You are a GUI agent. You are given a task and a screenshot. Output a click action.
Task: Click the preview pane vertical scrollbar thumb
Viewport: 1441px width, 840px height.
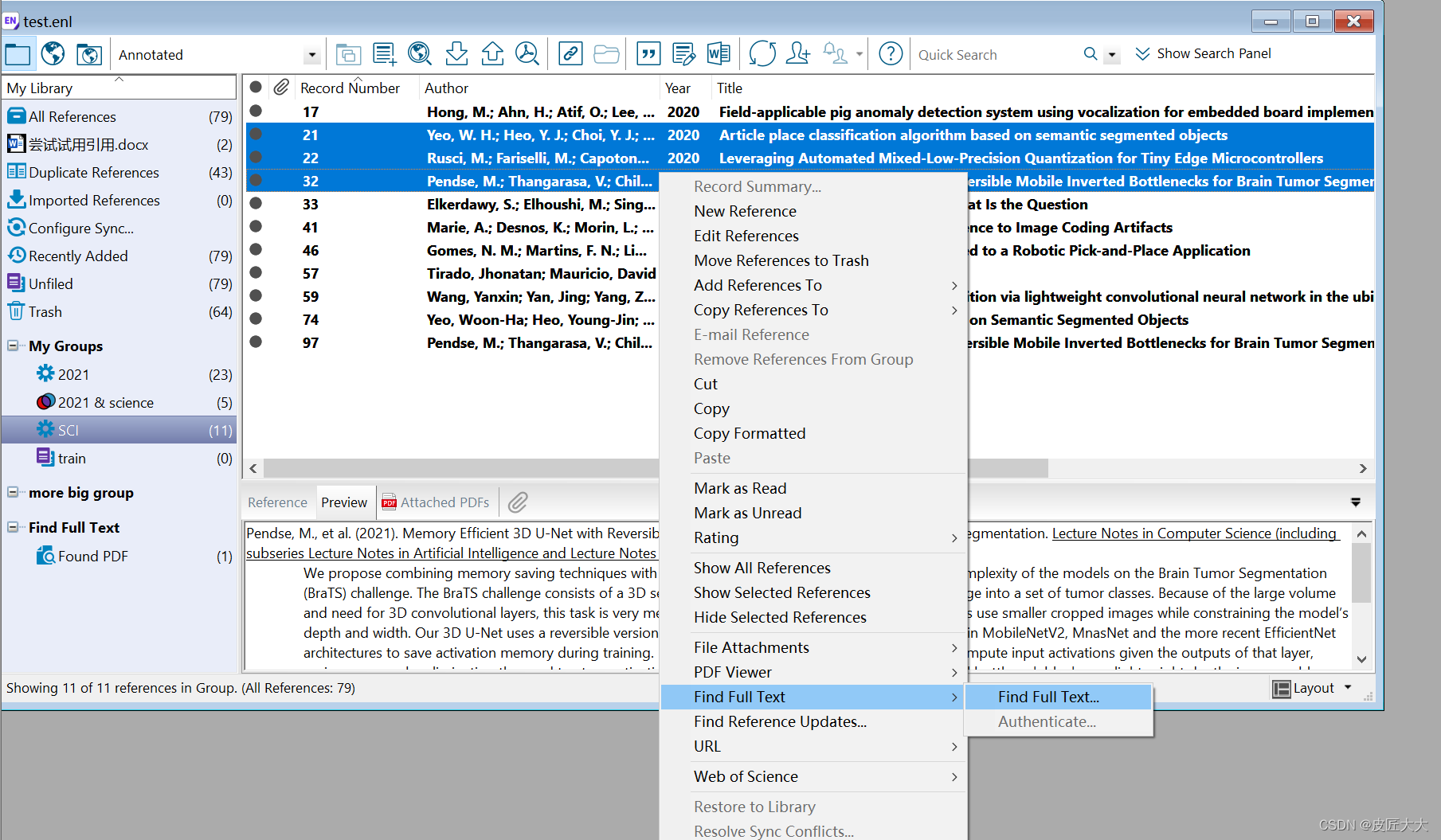pyautogui.click(x=1361, y=573)
